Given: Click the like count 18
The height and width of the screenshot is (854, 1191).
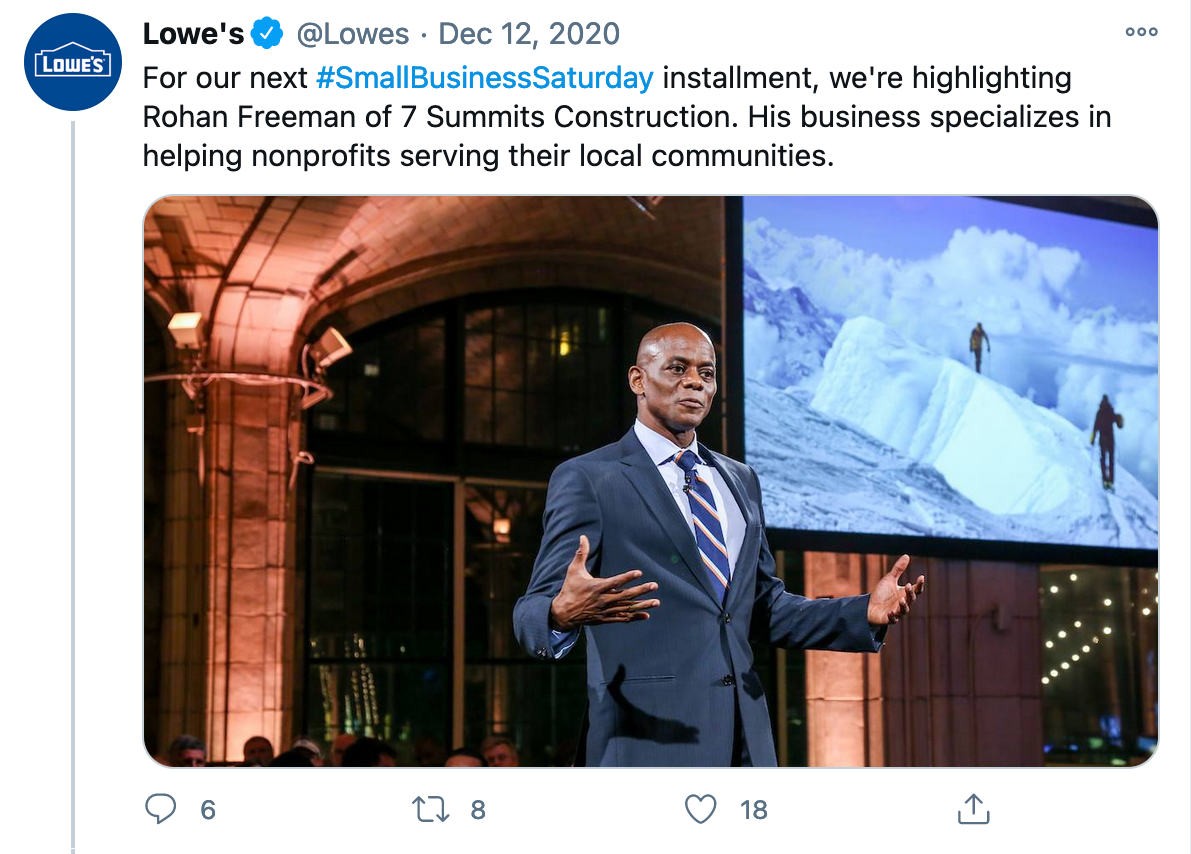Looking at the screenshot, I should tap(753, 810).
